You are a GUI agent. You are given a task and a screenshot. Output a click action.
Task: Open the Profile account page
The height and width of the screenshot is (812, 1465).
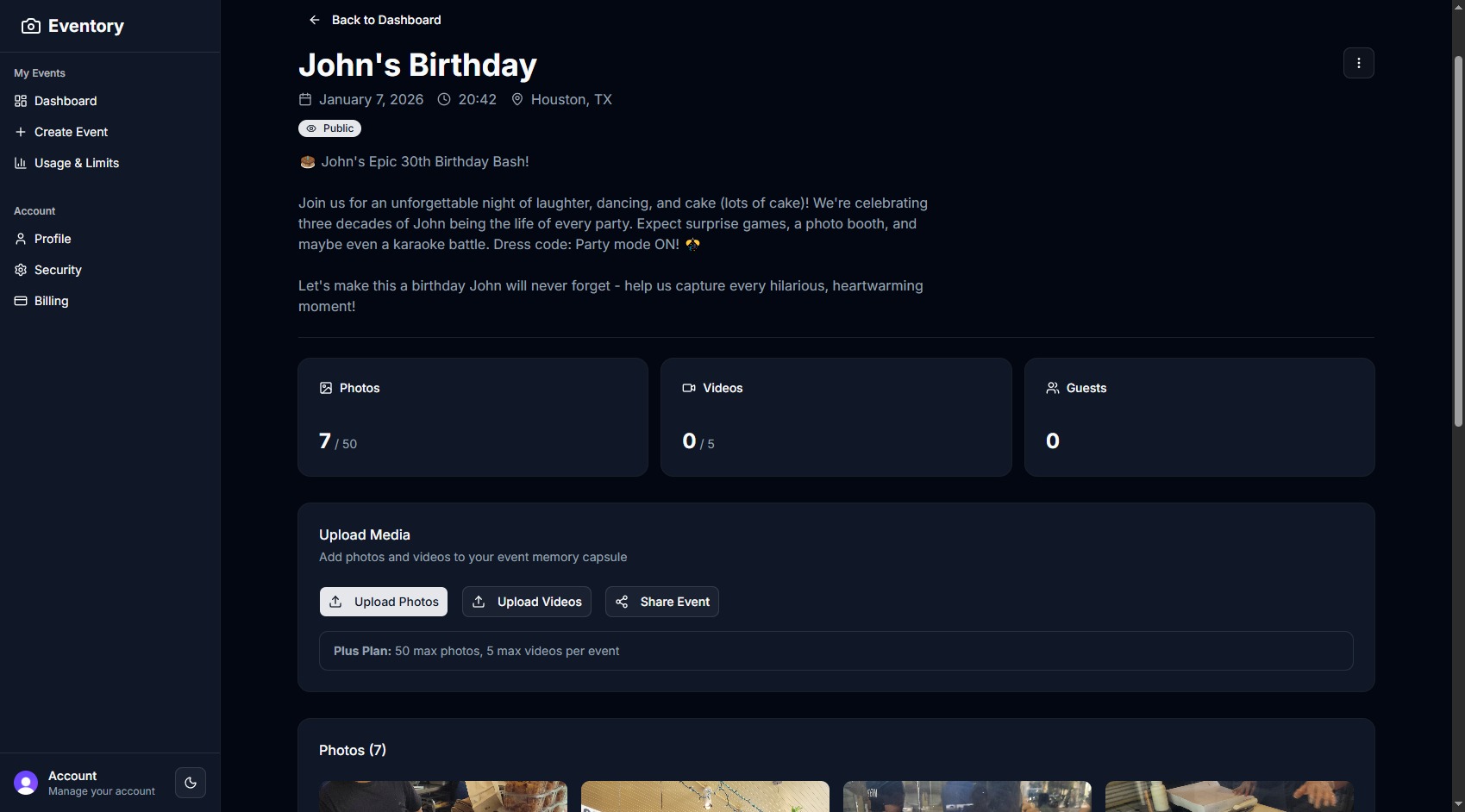tap(53, 239)
